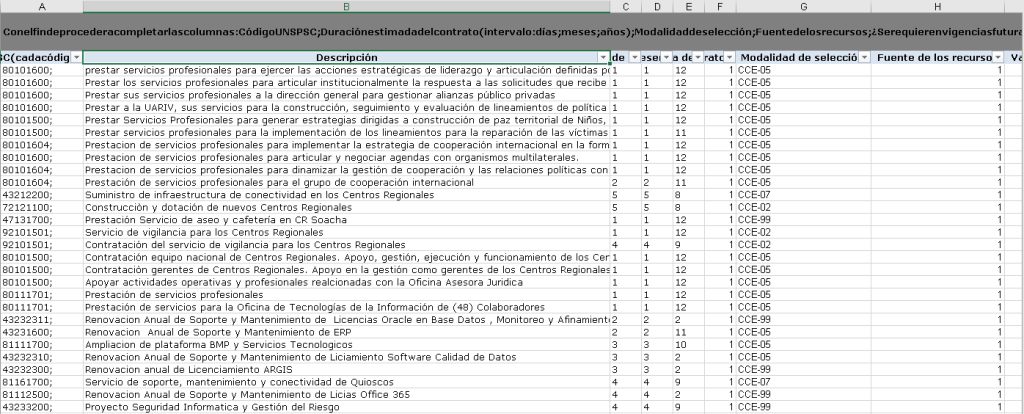Click the 'Descripción' header cell text

coord(347,57)
